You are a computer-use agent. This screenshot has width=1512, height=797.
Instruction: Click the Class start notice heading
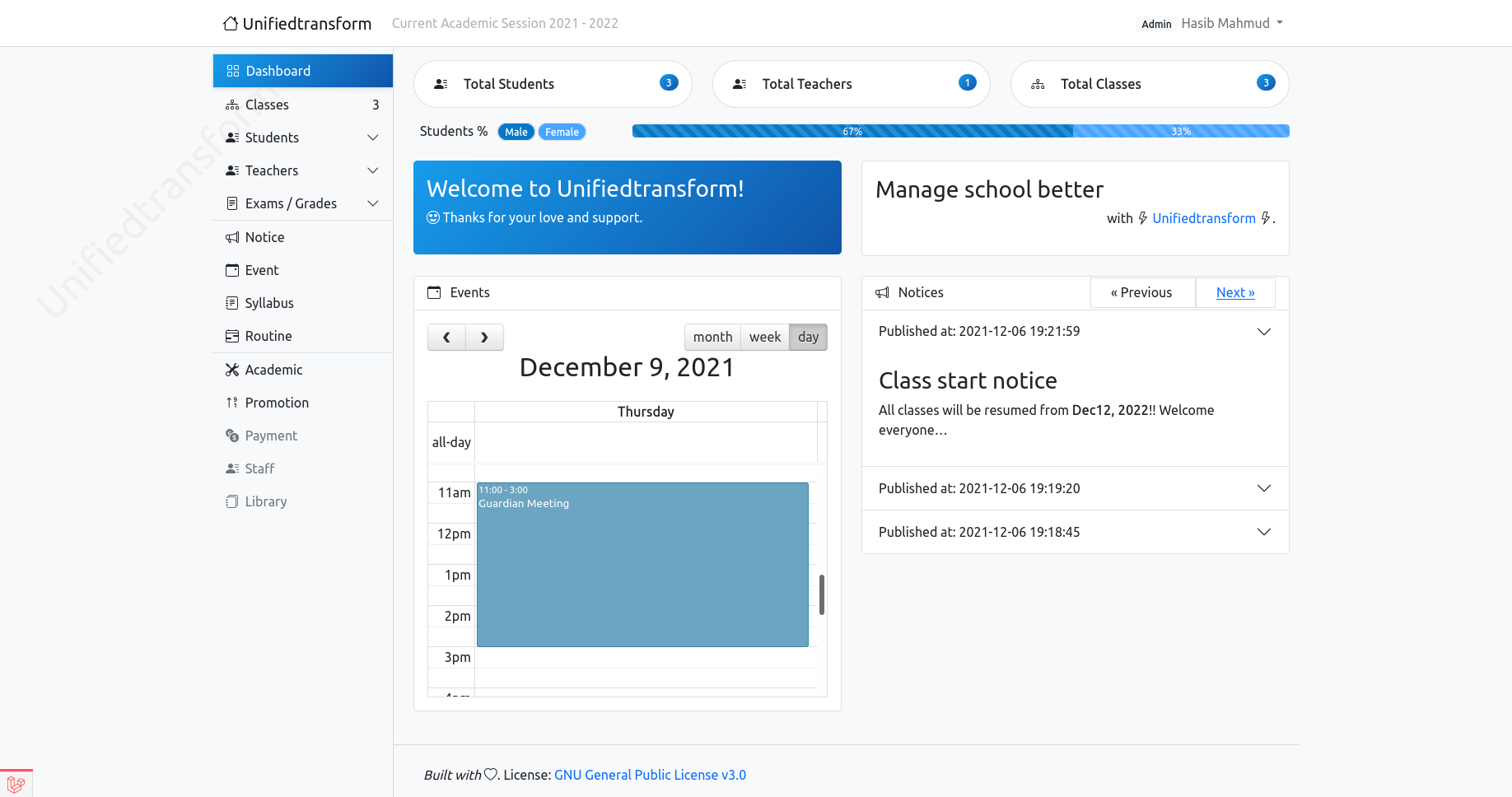point(968,380)
